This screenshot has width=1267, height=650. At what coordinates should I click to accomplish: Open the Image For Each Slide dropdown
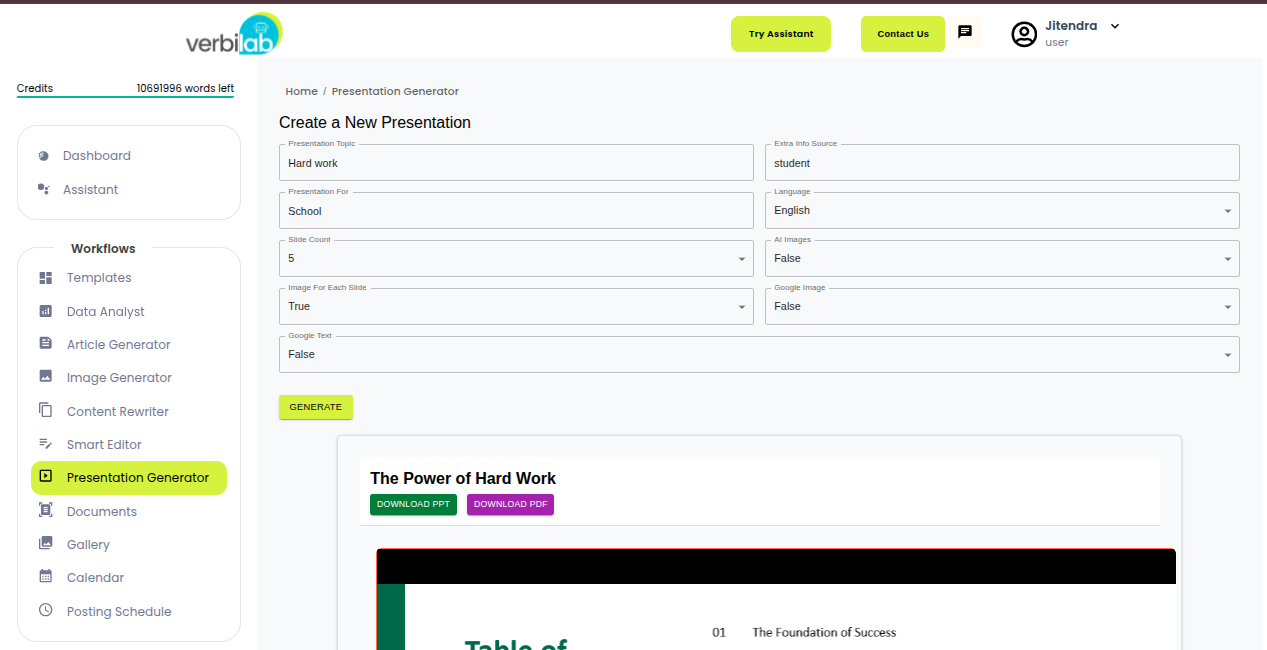pos(516,306)
